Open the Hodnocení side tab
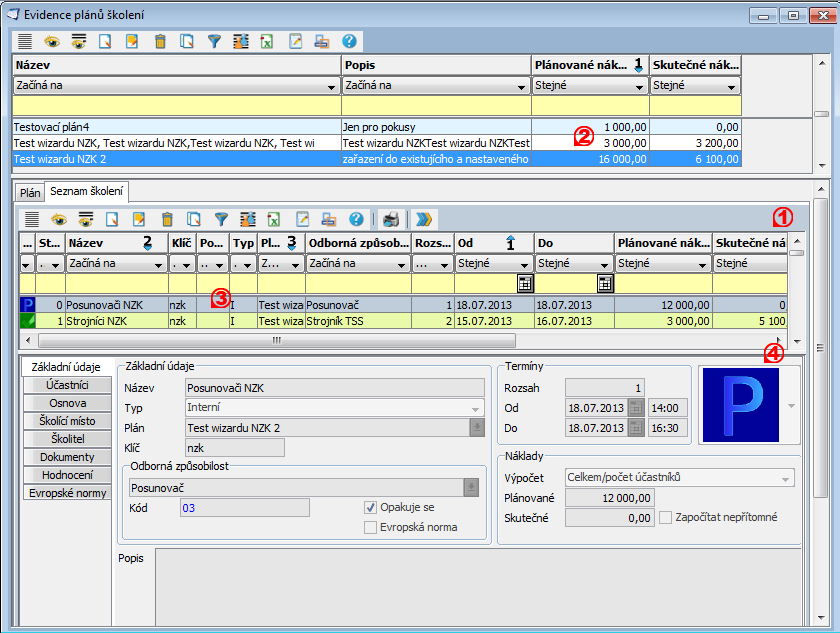This screenshot has height=633, width=840. pyautogui.click(x=67, y=475)
